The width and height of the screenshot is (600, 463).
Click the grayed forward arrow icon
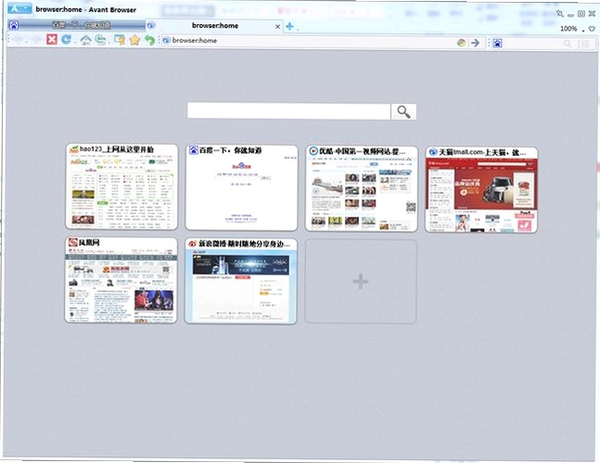[x=36, y=39]
